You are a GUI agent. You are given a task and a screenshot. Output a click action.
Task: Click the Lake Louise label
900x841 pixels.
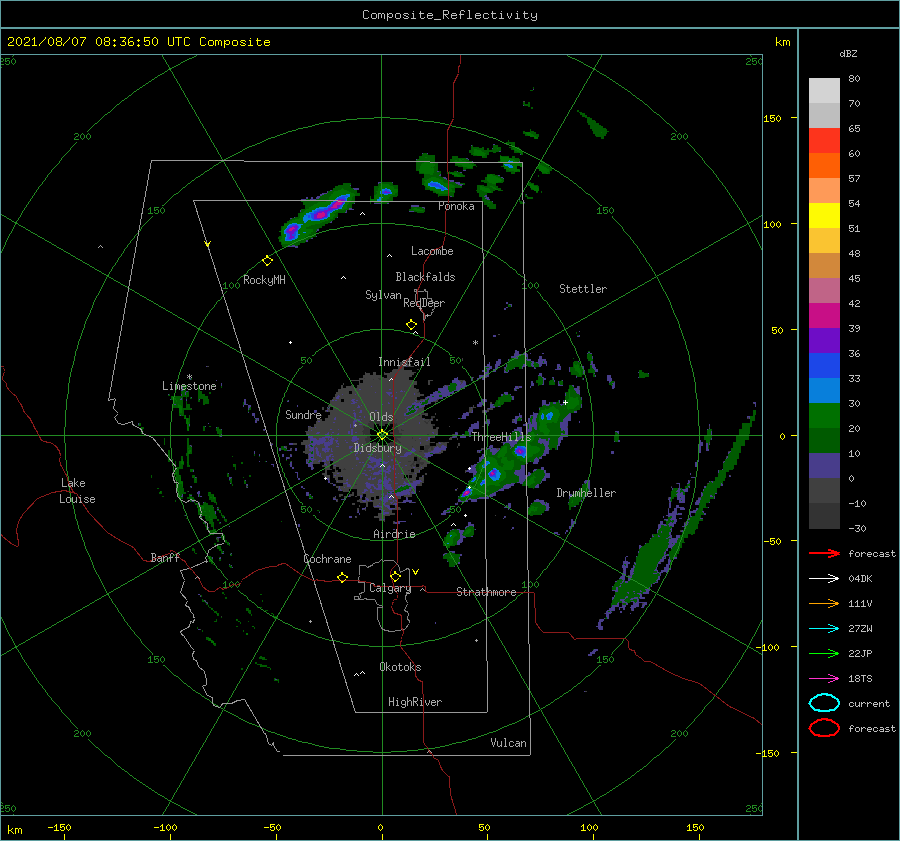click(x=77, y=491)
